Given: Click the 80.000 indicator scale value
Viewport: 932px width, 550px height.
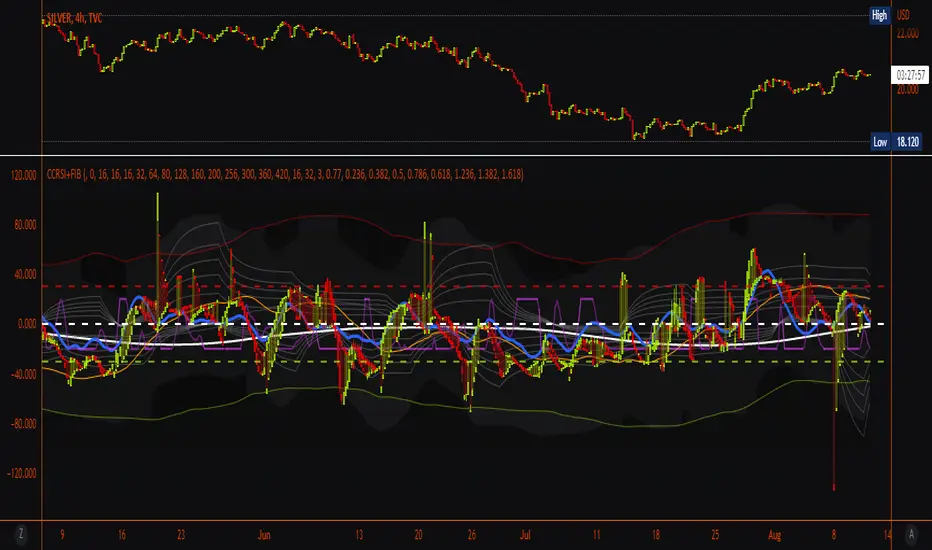Looking at the screenshot, I should 25,225.
